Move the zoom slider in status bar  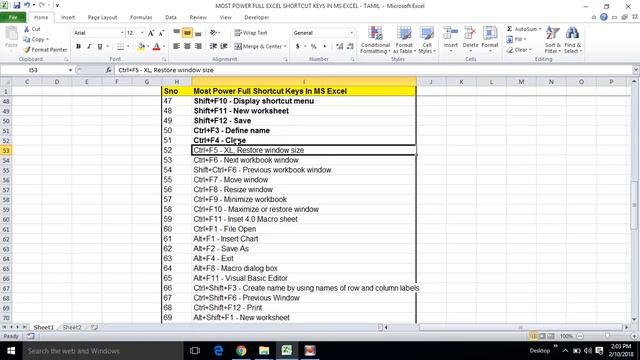[x=607, y=336]
